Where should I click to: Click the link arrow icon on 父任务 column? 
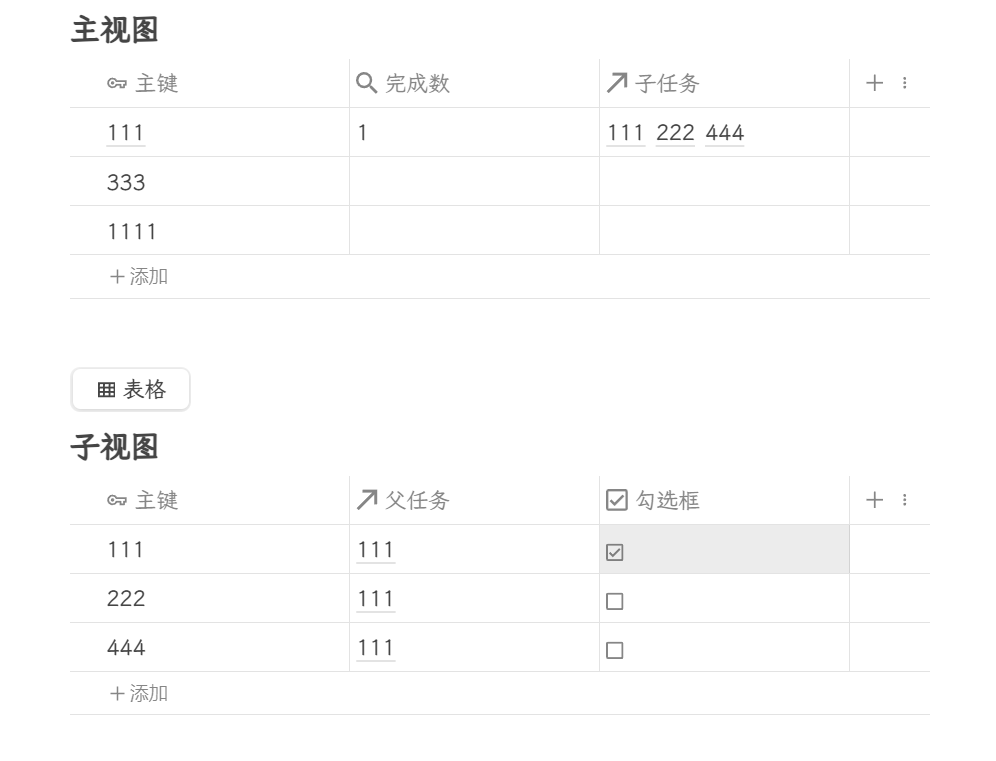[x=365, y=500]
